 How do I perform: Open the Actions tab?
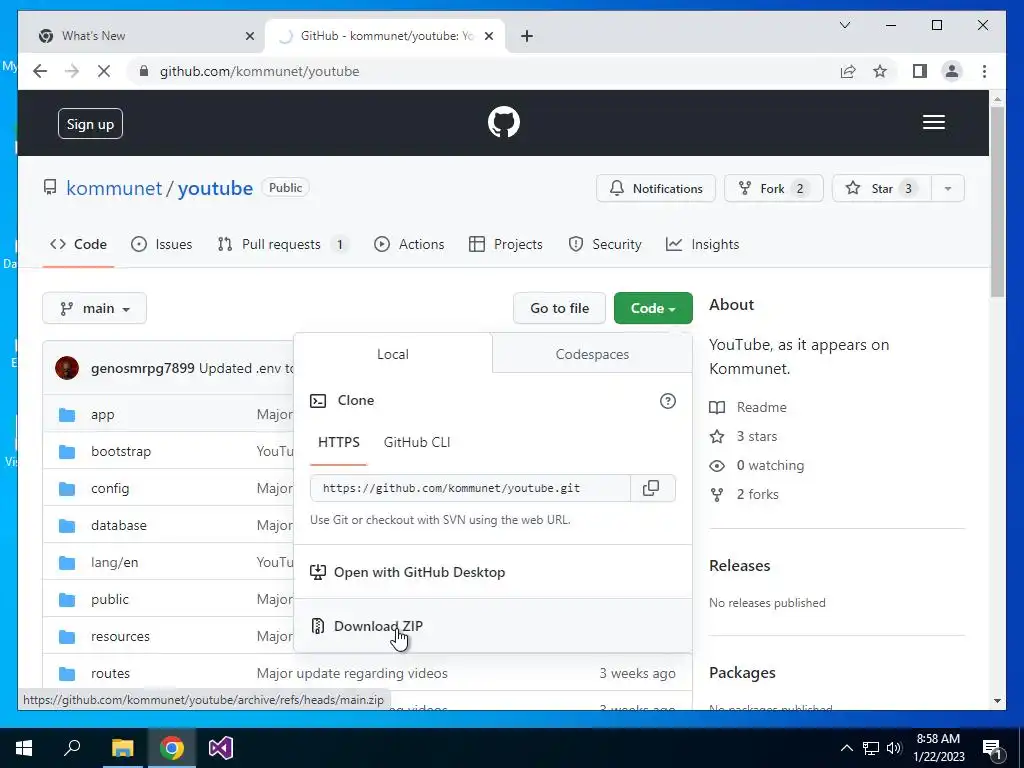[x=409, y=244]
